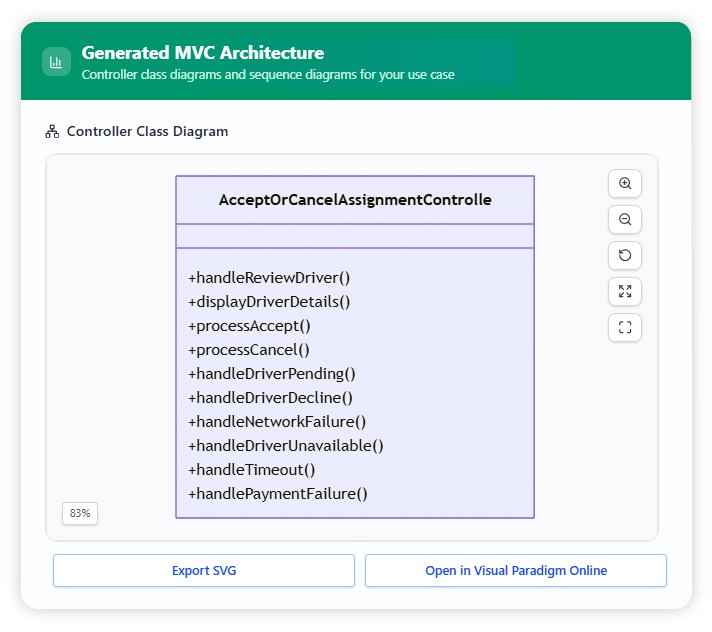712x632 pixels.
Task: Select the +handleDriverPending() method
Action: [x=272, y=374]
